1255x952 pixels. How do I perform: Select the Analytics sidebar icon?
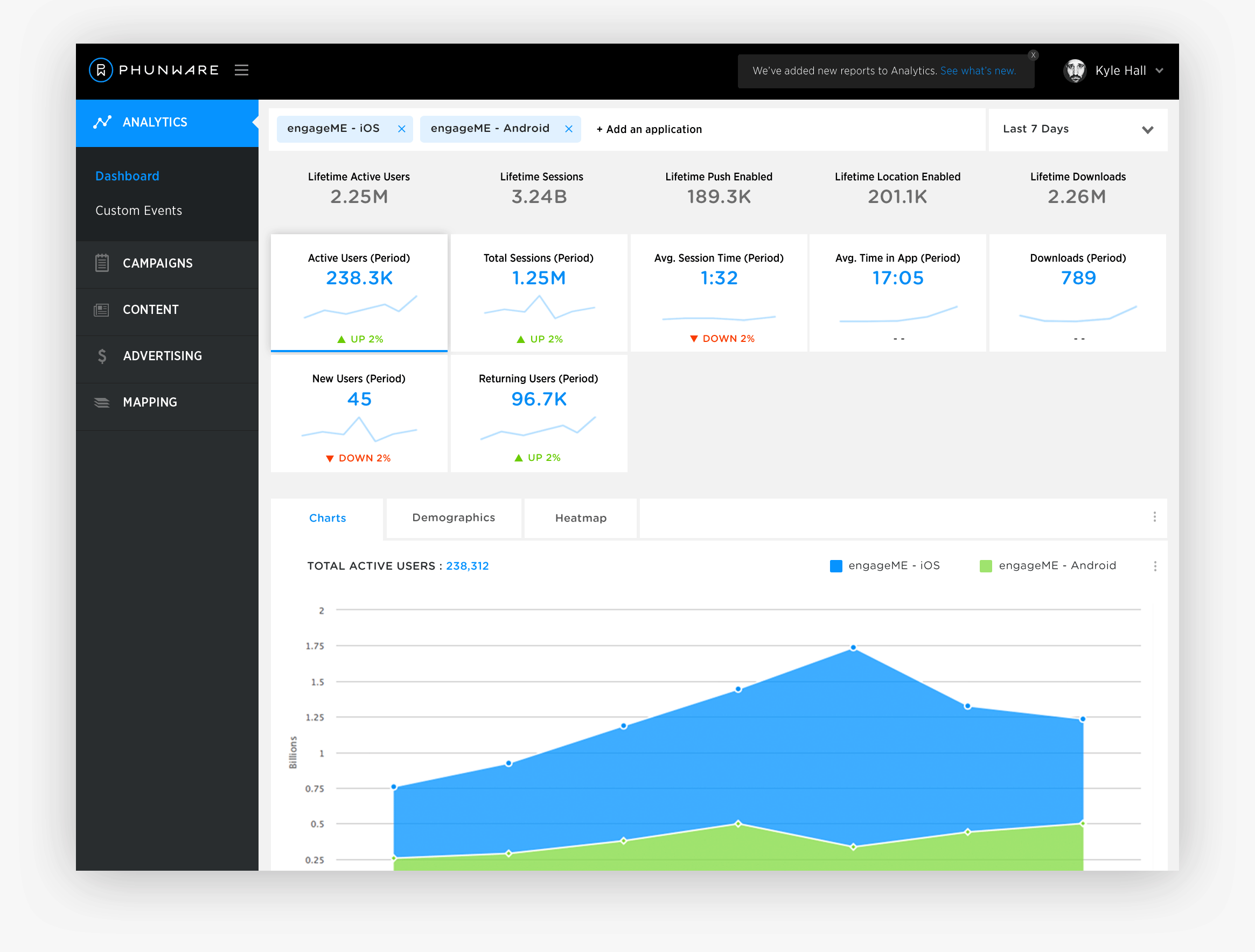(x=102, y=122)
